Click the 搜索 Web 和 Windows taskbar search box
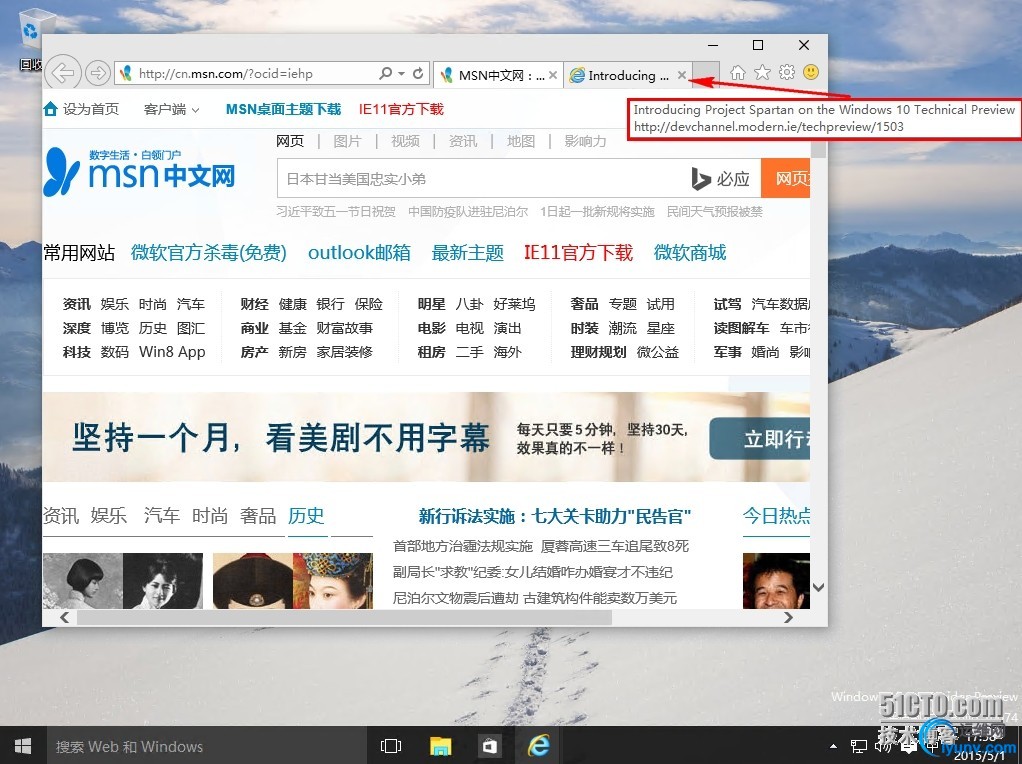 tap(205, 746)
